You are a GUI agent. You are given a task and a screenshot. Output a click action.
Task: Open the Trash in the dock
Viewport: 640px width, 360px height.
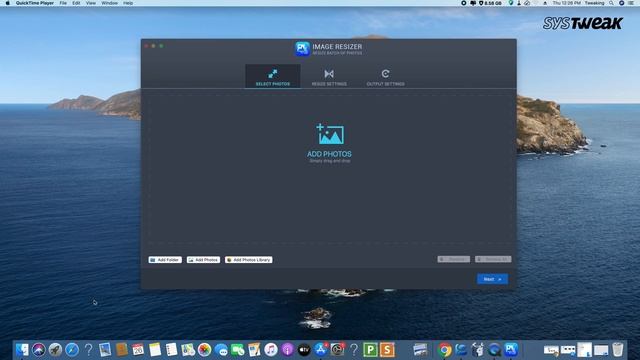(x=618, y=350)
